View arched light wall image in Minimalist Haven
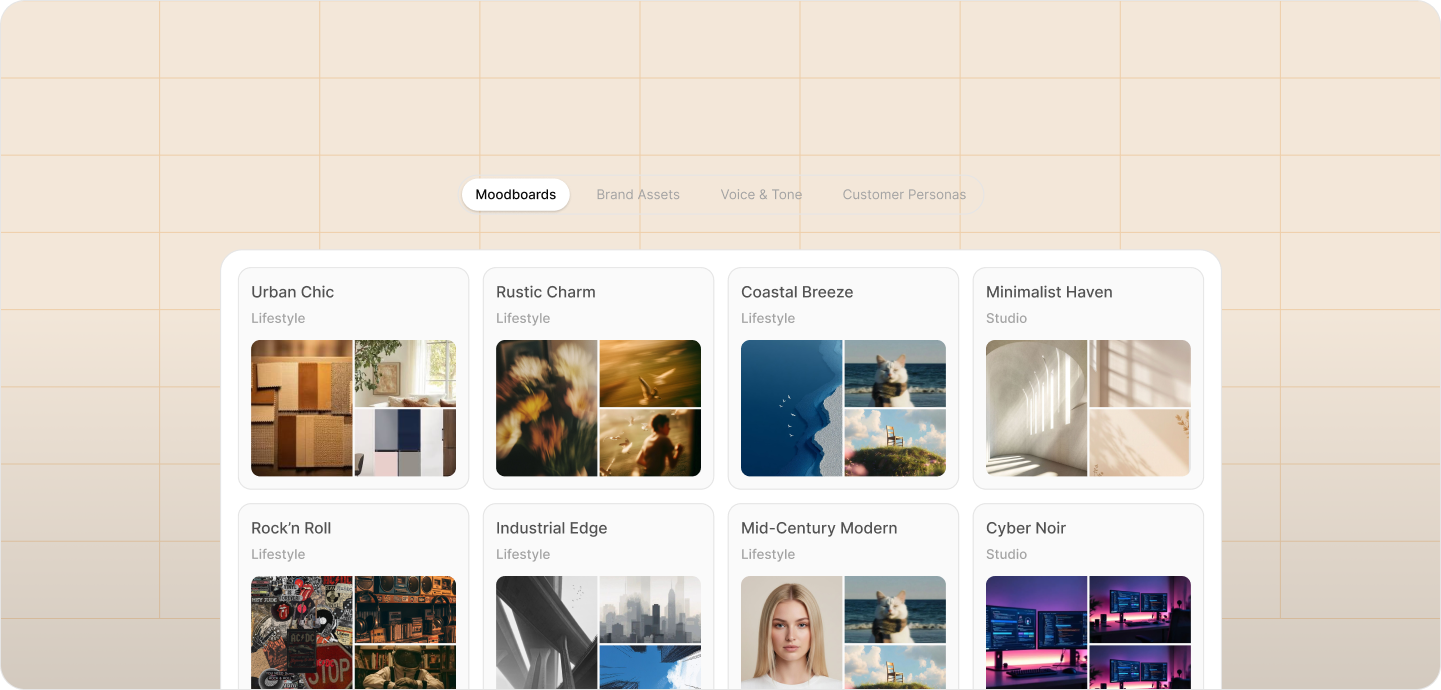 (x=1037, y=408)
